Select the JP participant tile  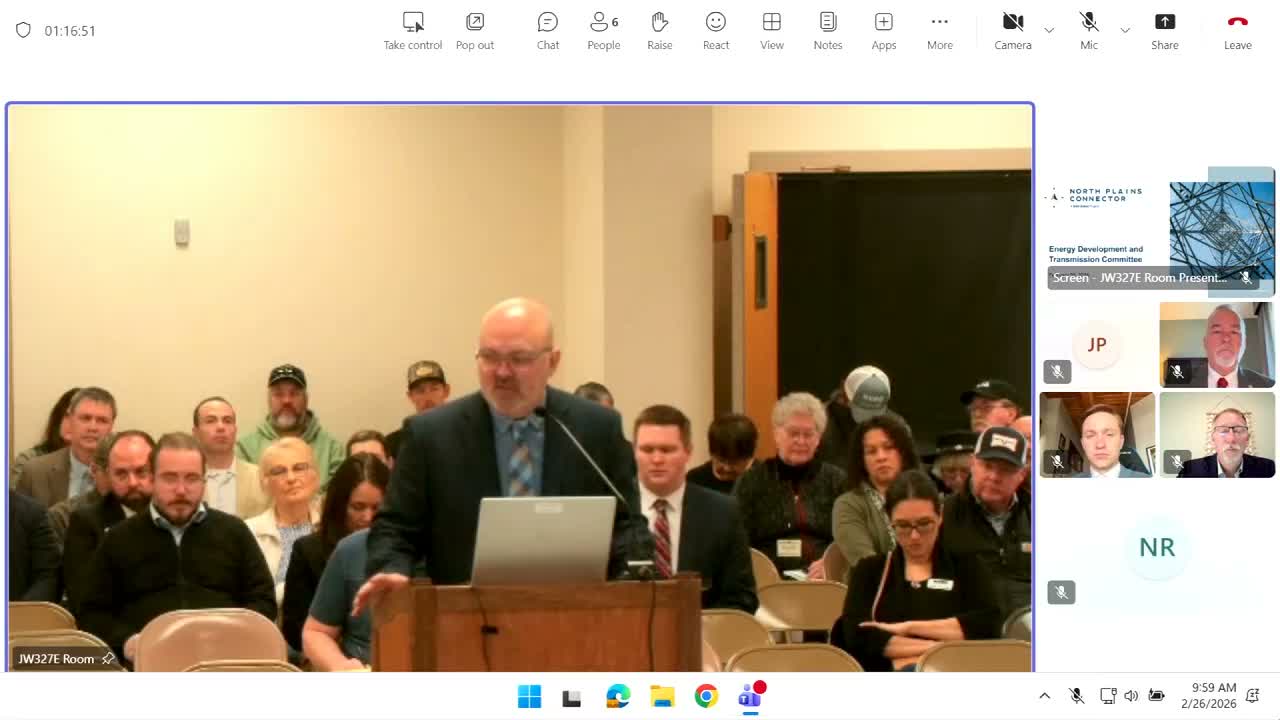tap(1097, 344)
